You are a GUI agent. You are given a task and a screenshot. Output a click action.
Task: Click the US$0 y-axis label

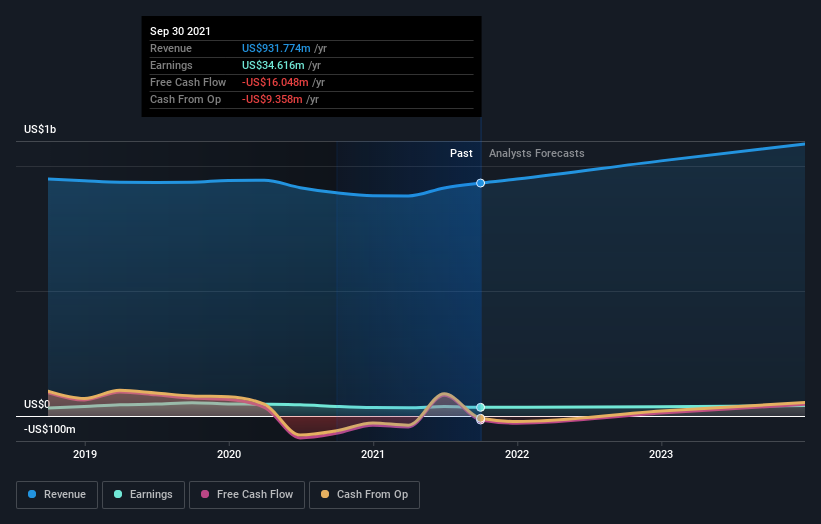coord(37,404)
